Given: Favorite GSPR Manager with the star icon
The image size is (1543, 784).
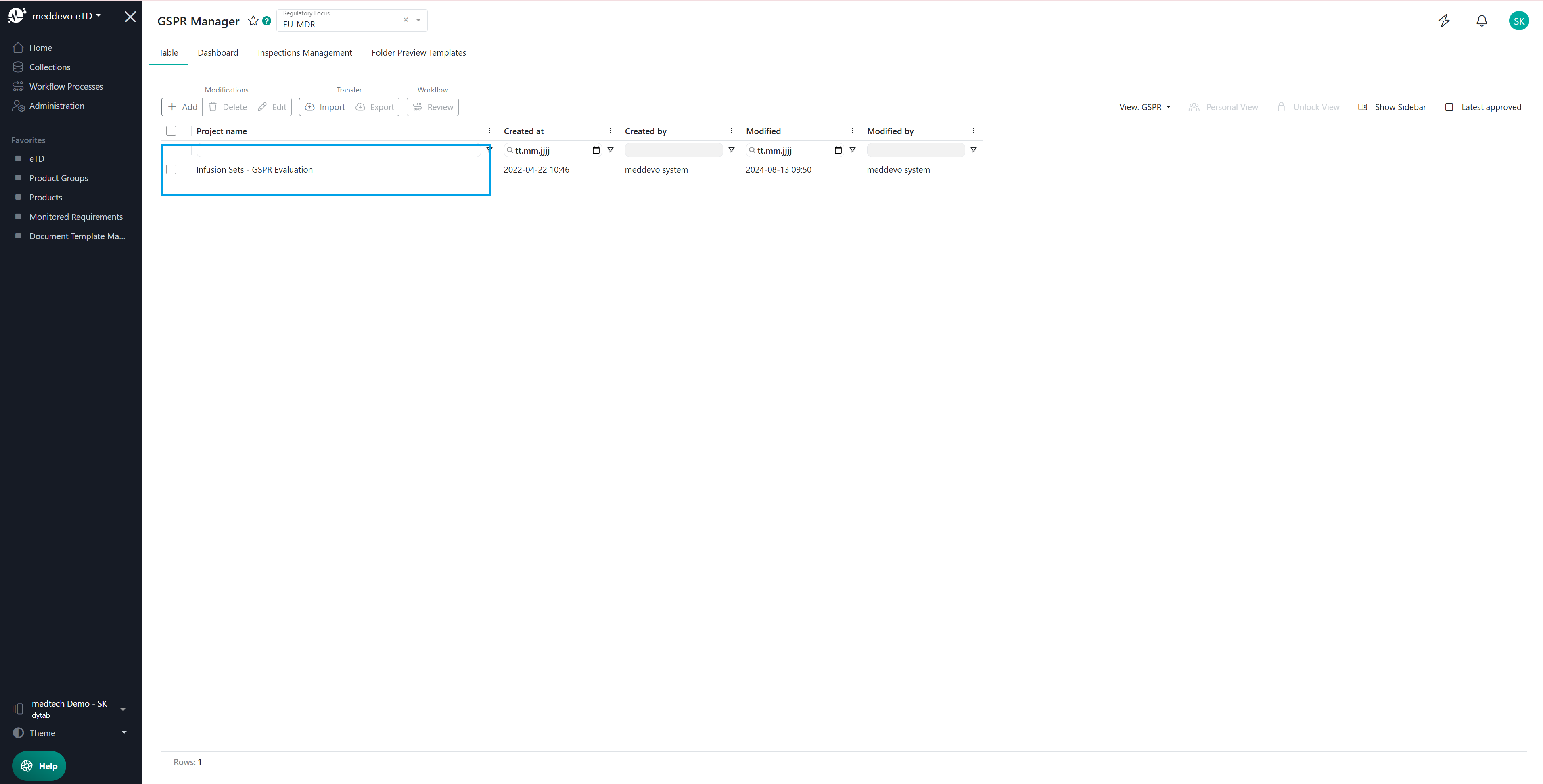Looking at the screenshot, I should click(x=253, y=21).
